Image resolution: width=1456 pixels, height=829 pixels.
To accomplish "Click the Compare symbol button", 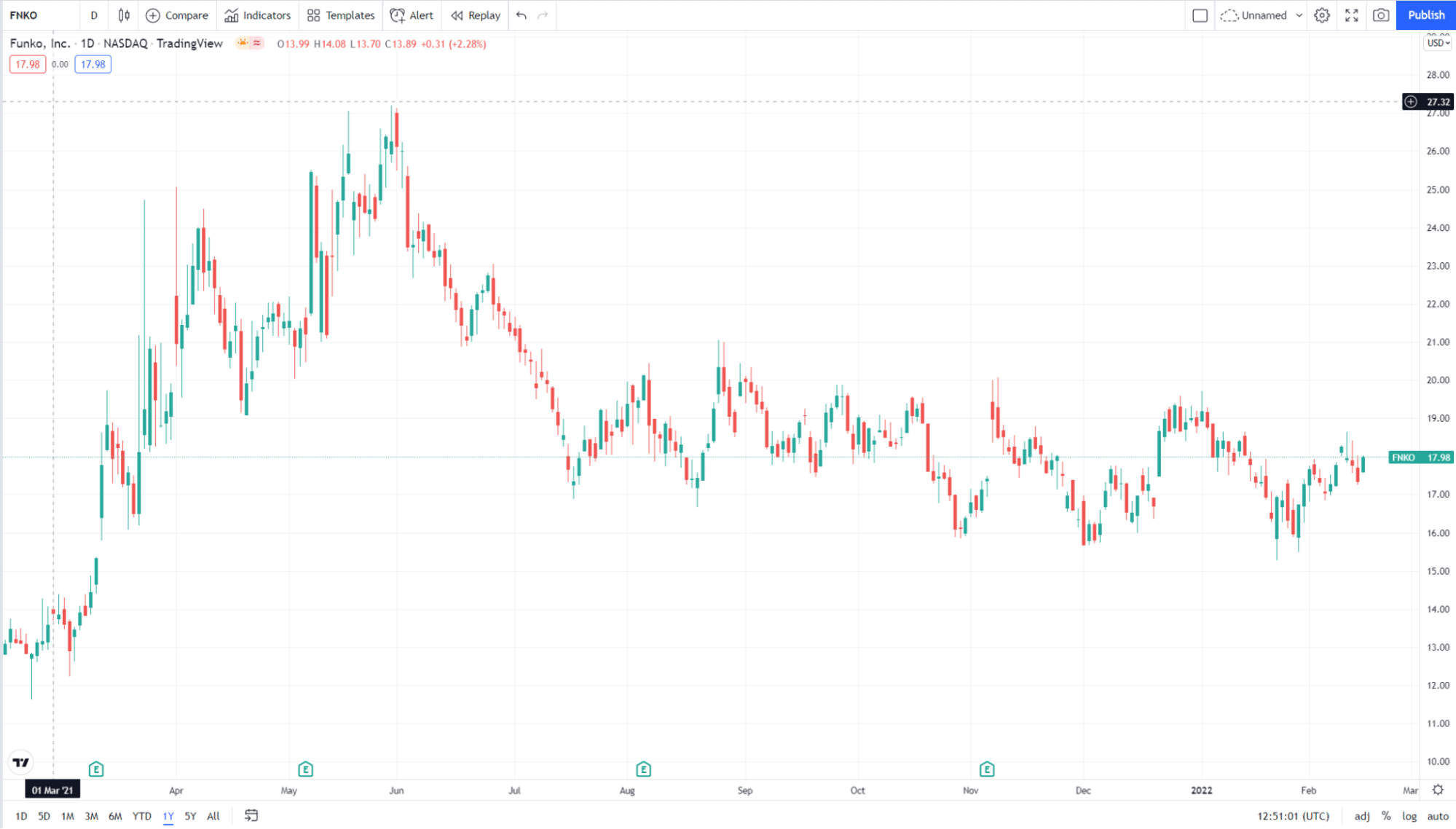I will click(177, 15).
